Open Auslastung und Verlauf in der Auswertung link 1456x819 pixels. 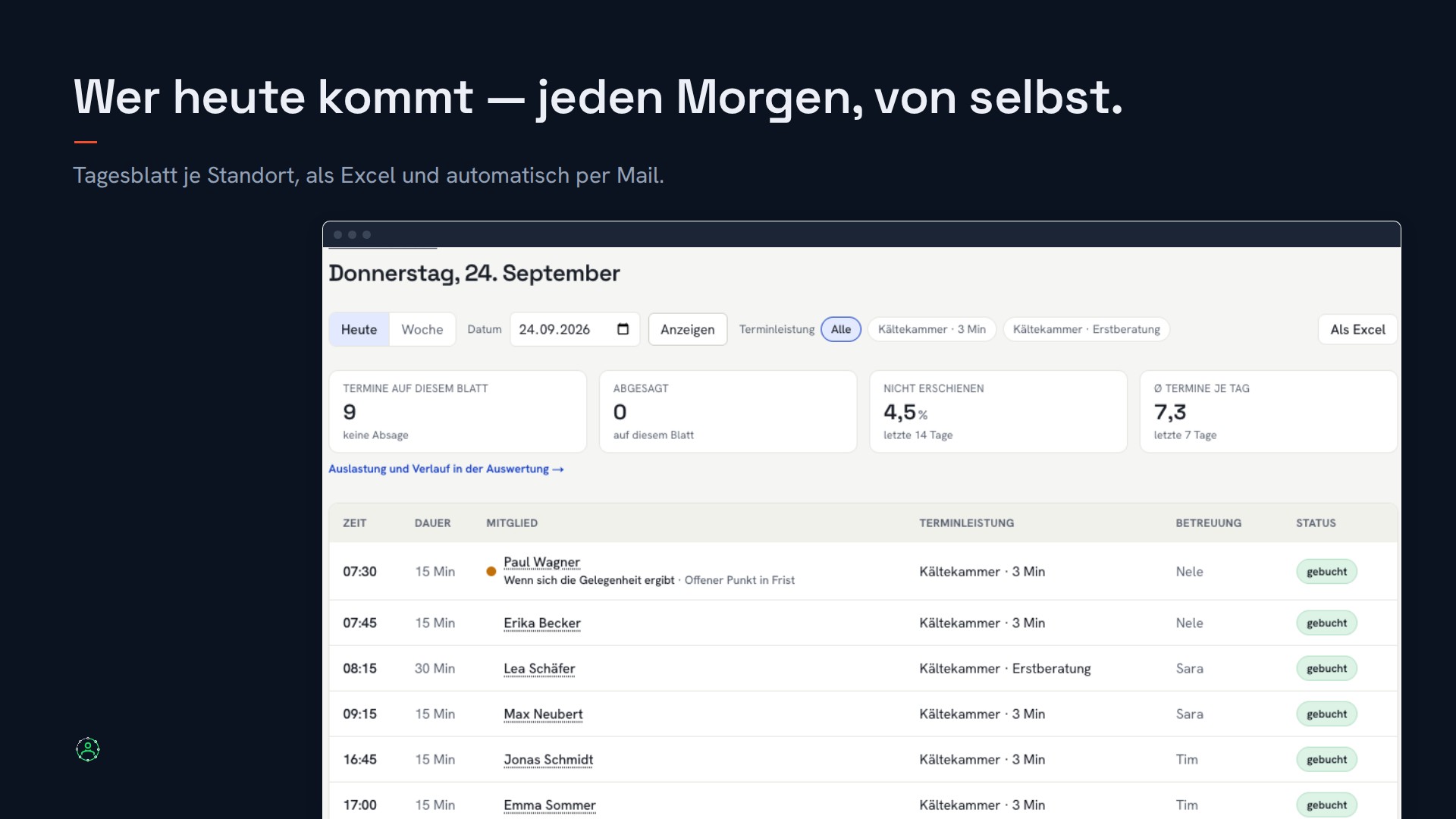click(x=446, y=469)
